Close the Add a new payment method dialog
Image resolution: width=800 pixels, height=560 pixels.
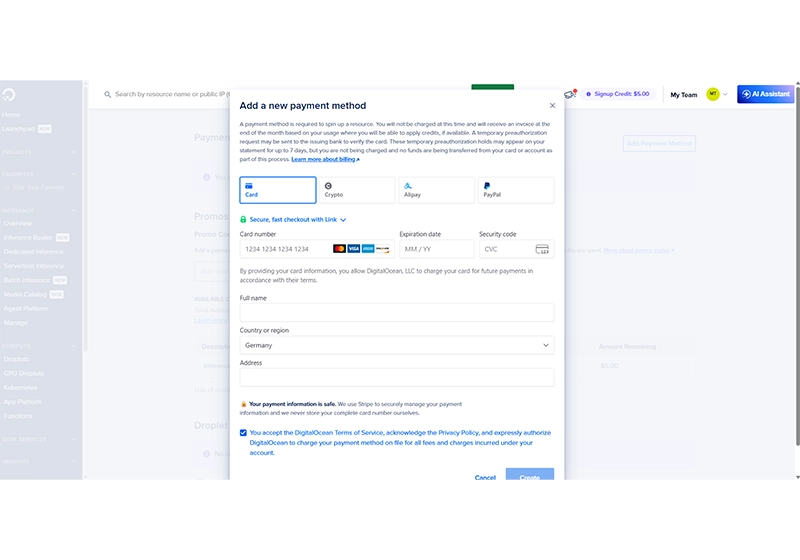(x=552, y=106)
